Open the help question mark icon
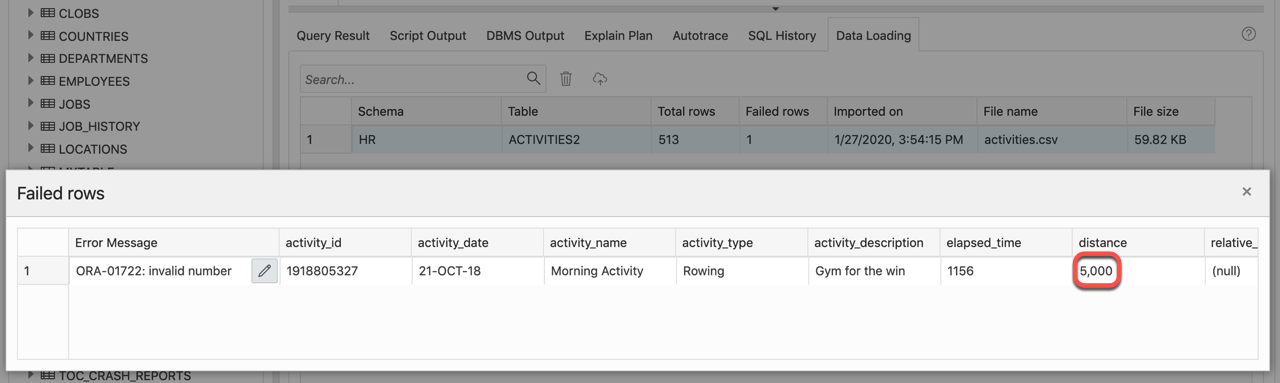Viewport: 1280px width, 383px height. pyautogui.click(x=1248, y=34)
